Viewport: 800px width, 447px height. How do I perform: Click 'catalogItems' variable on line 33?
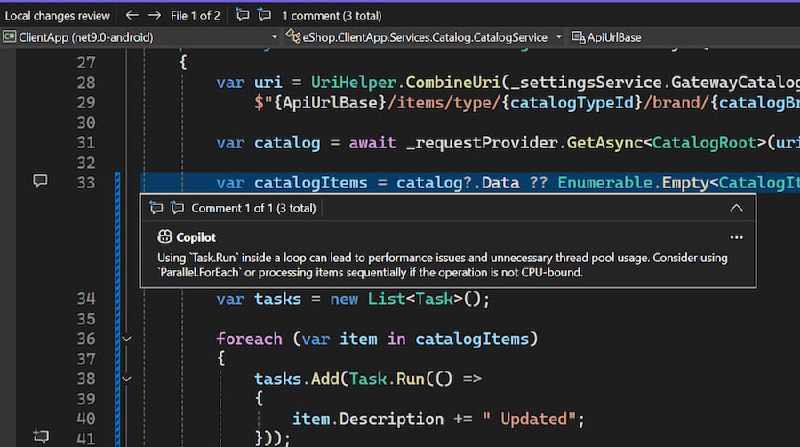coord(311,183)
